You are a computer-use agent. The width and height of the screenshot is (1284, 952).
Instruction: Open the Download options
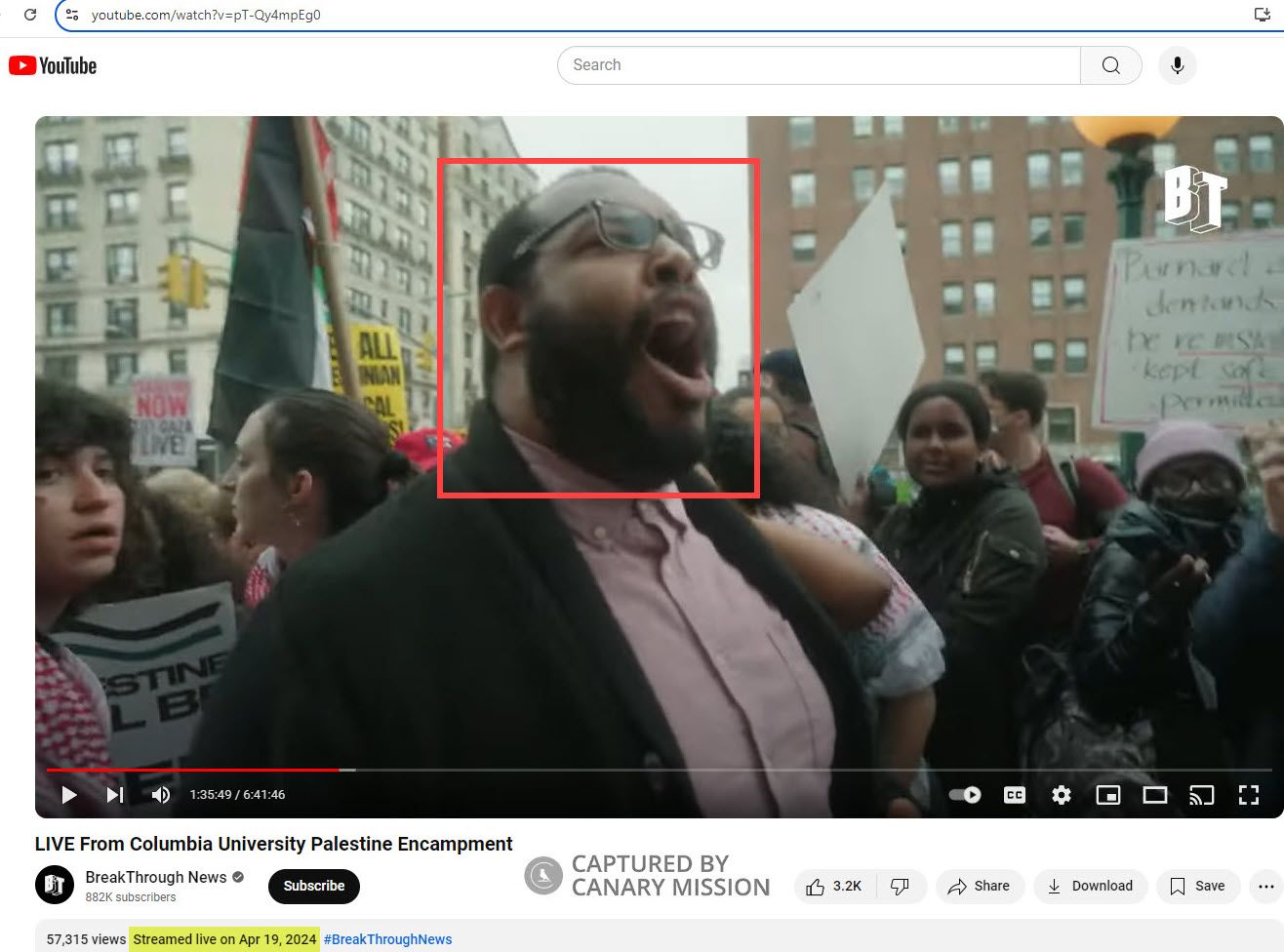1090,886
